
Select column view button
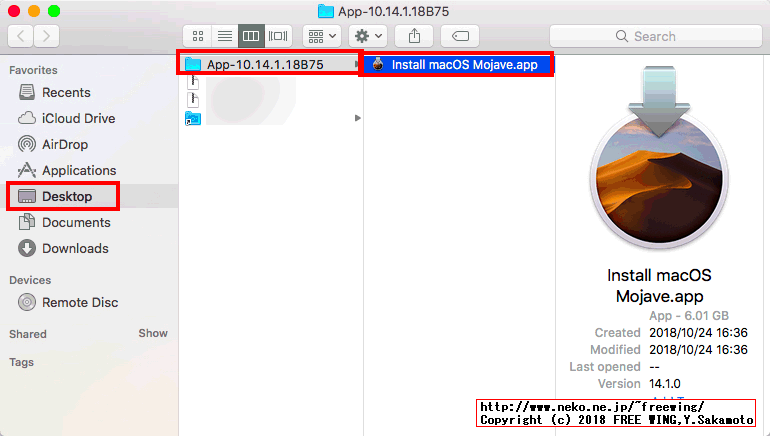(251, 36)
